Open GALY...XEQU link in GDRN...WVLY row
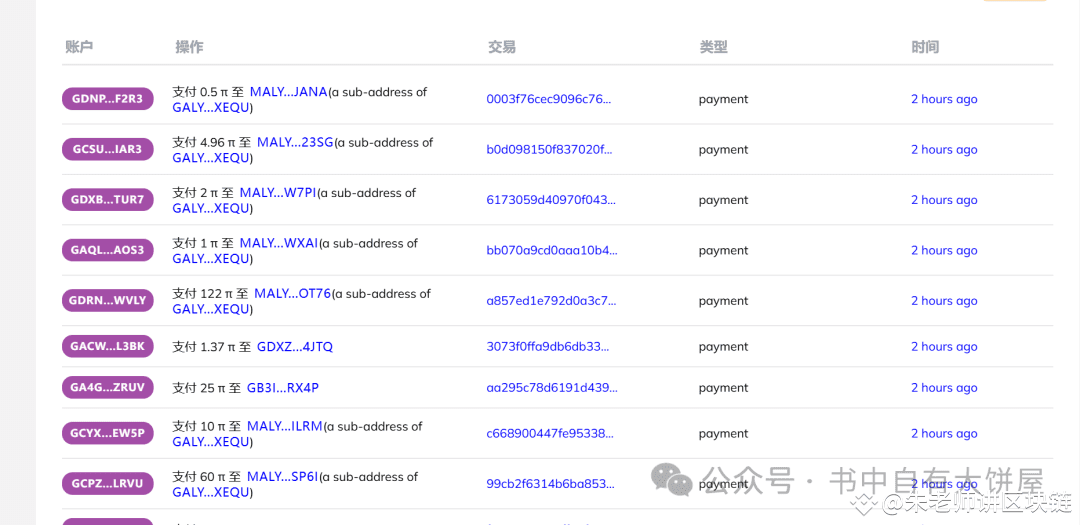The image size is (1080, 525). 211,309
